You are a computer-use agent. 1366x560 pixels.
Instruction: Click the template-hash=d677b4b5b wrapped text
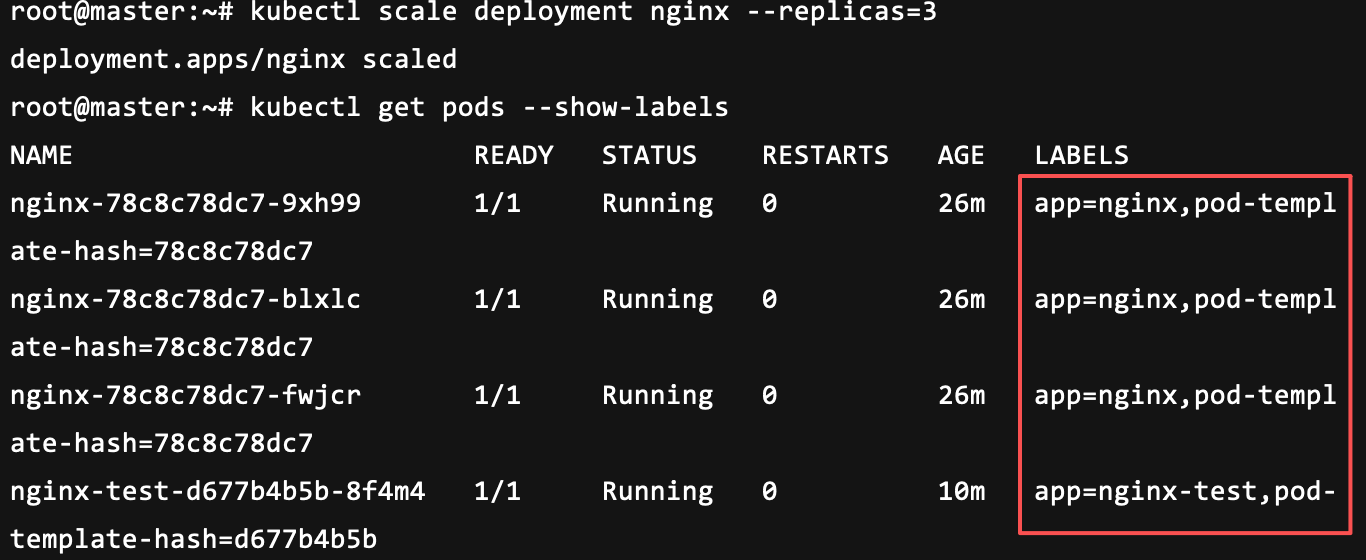(x=193, y=539)
